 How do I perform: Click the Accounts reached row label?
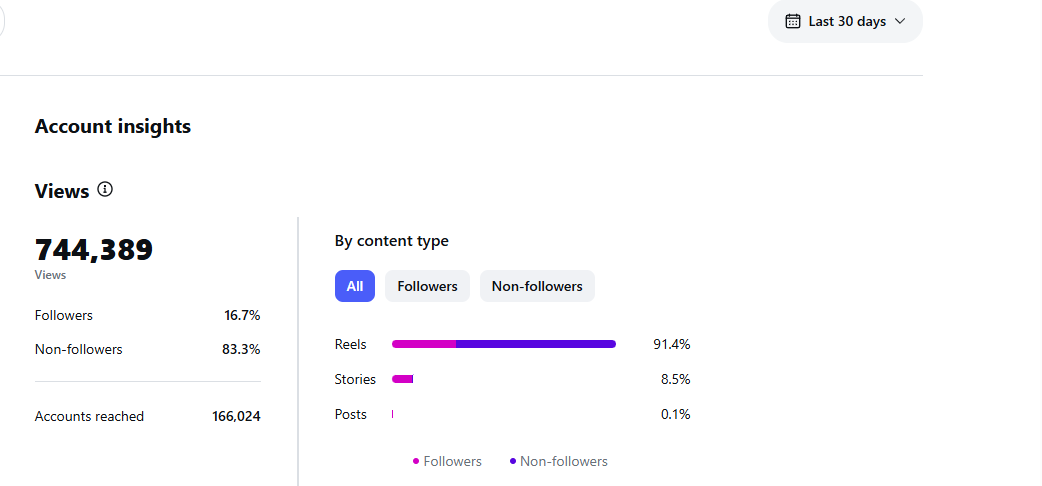tap(89, 416)
